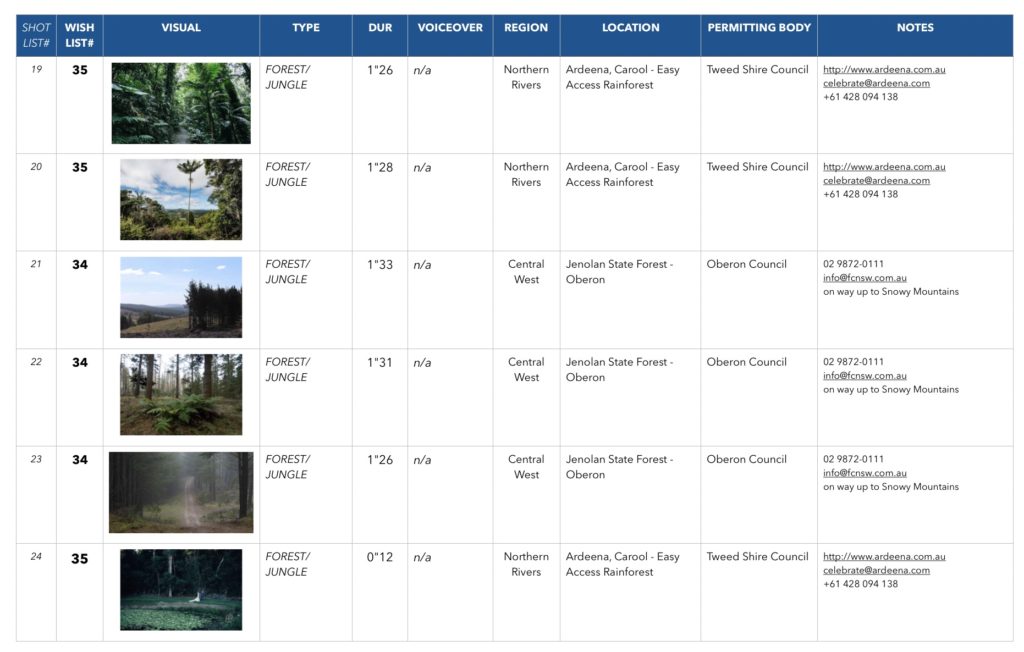Click the DUR column header
Image resolution: width=1024 pixels, height=652 pixels.
click(x=380, y=35)
